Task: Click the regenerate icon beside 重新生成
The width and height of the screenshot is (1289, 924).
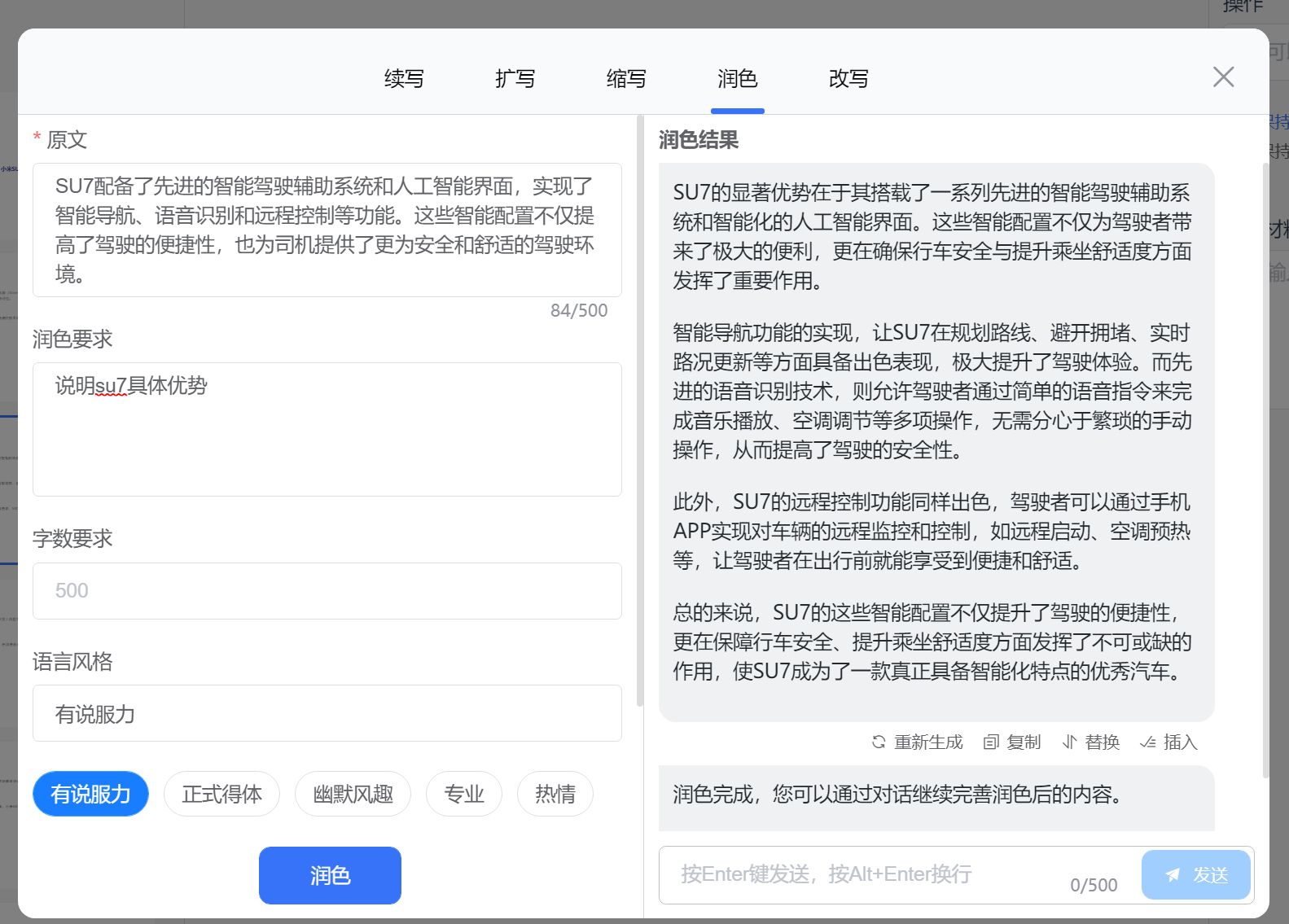Action: pyautogui.click(x=879, y=742)
